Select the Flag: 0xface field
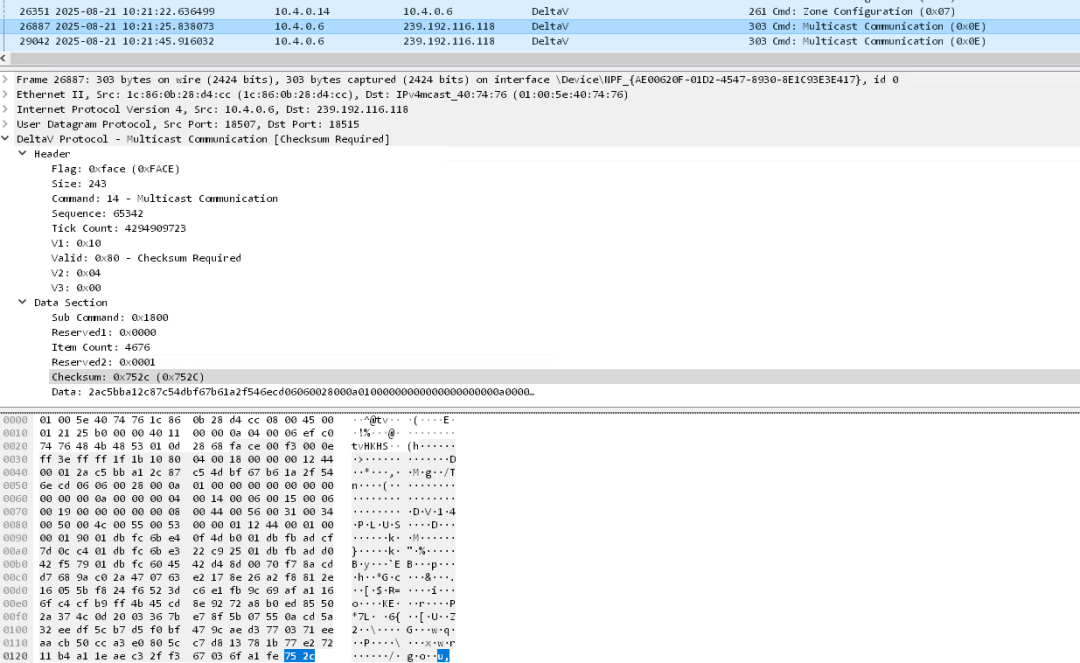Screen dimensions: 1080x663 [x=96, y=169]
